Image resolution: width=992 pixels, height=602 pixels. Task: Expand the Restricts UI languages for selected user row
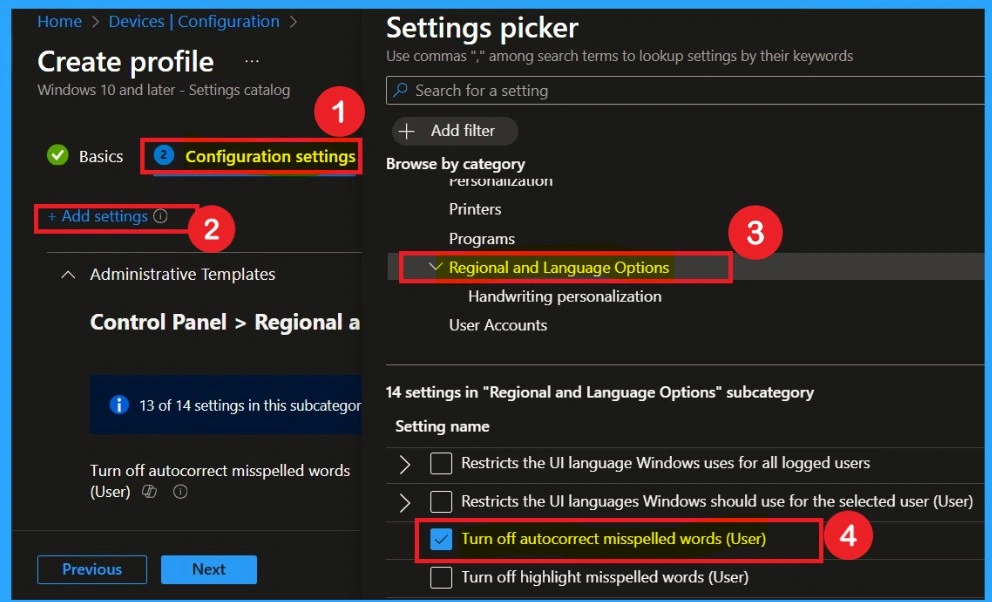(405, 501)
